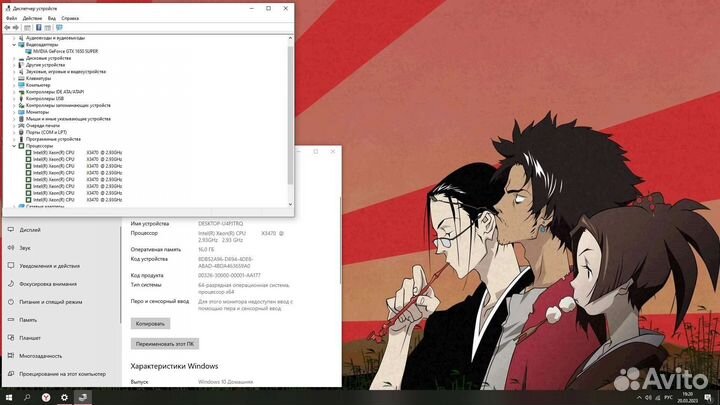This screenshot has height=405, width=720.
Task: Open Звук settings page icon
Action: click(11, 248)
